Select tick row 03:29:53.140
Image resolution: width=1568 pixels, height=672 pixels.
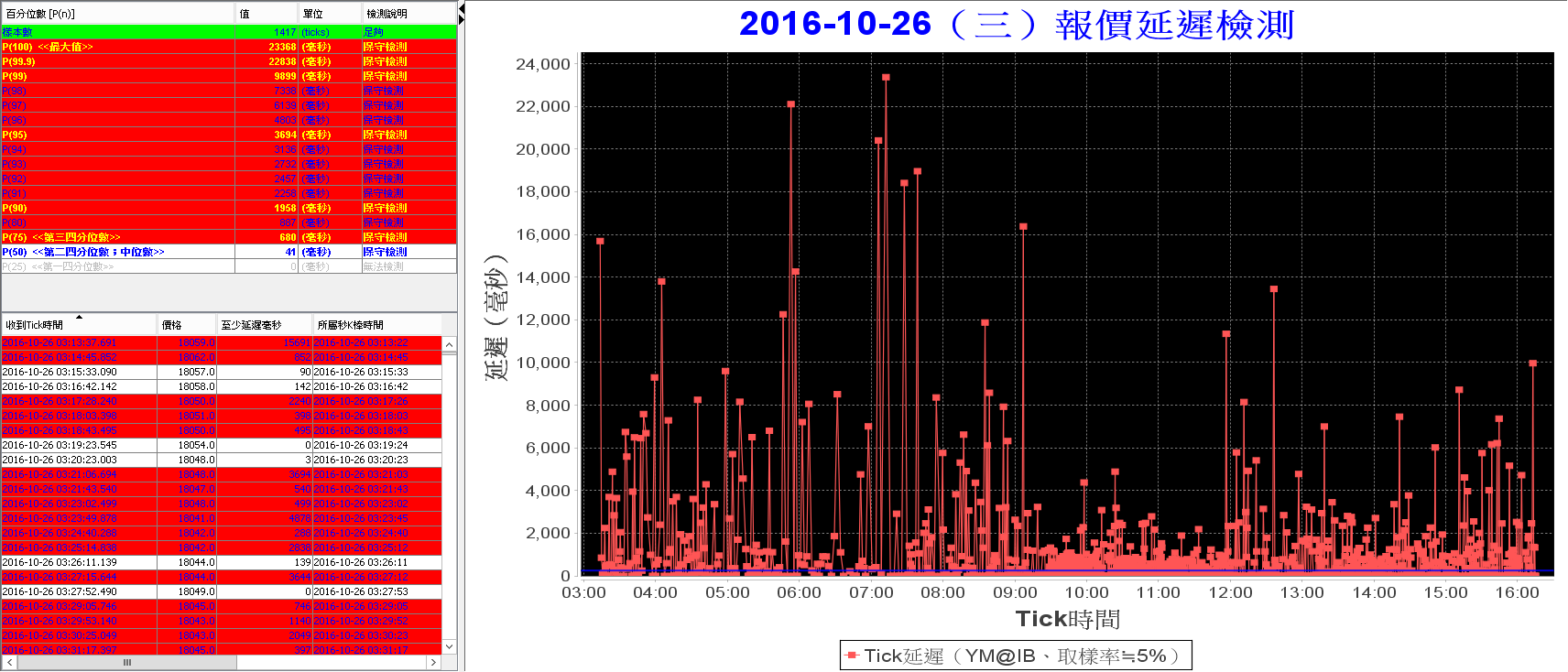click(222, 621)
